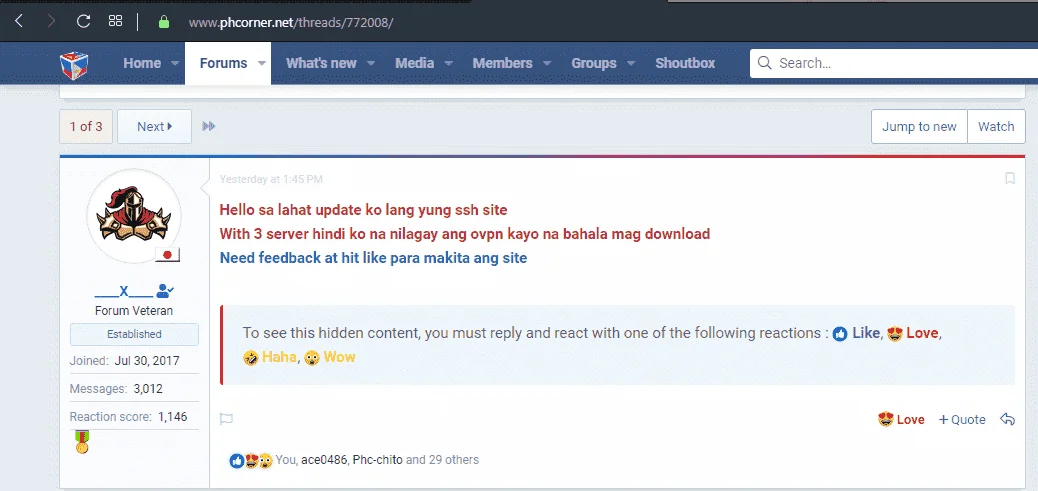Image resolution: width=1038 pixels, height=491 pixels.
Task: Reload the page with refresh icon
Action: tap(83, 21)
